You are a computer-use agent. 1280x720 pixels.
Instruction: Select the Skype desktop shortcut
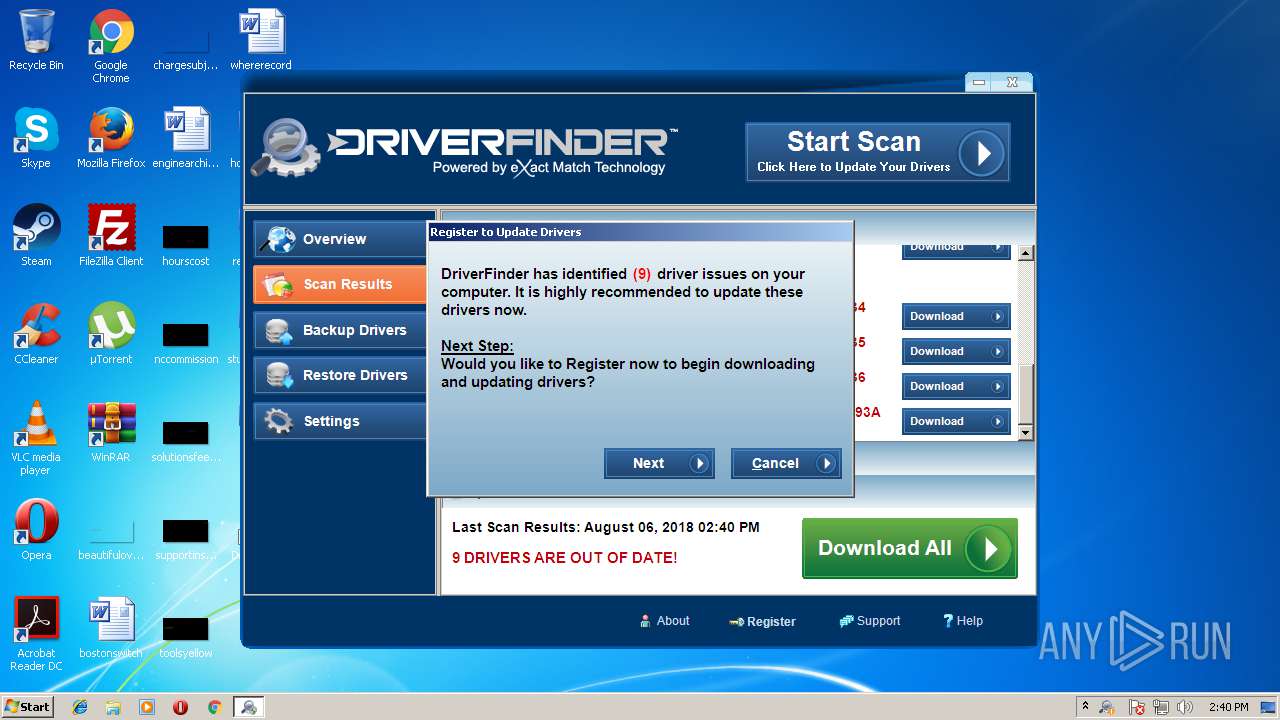pos(36,138)
